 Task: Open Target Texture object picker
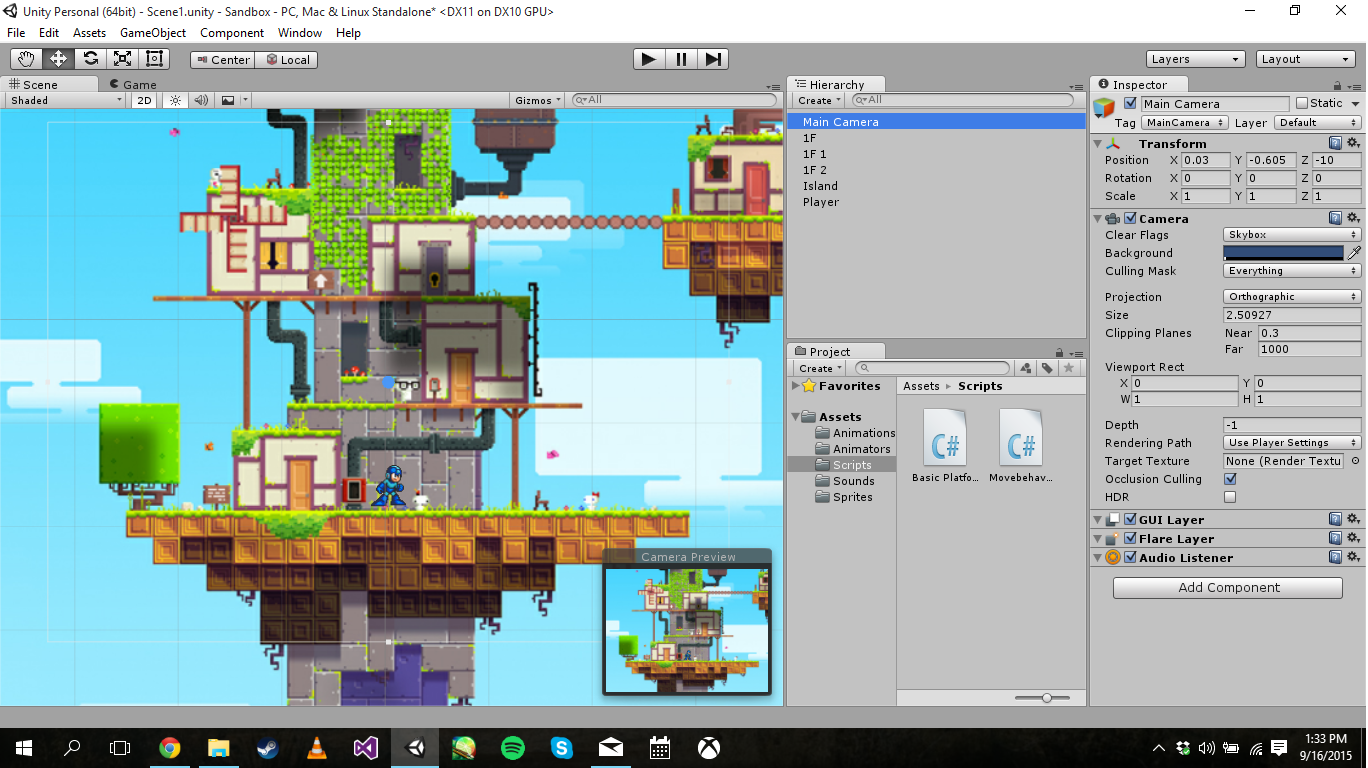coord(1355,461)
